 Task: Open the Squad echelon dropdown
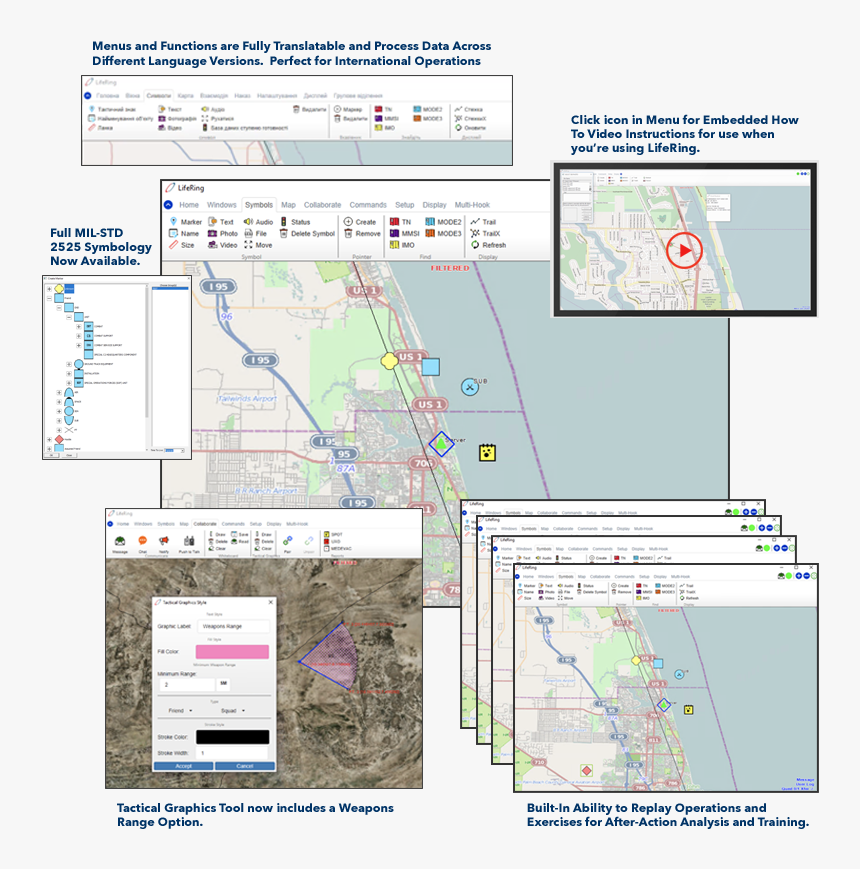233,710
